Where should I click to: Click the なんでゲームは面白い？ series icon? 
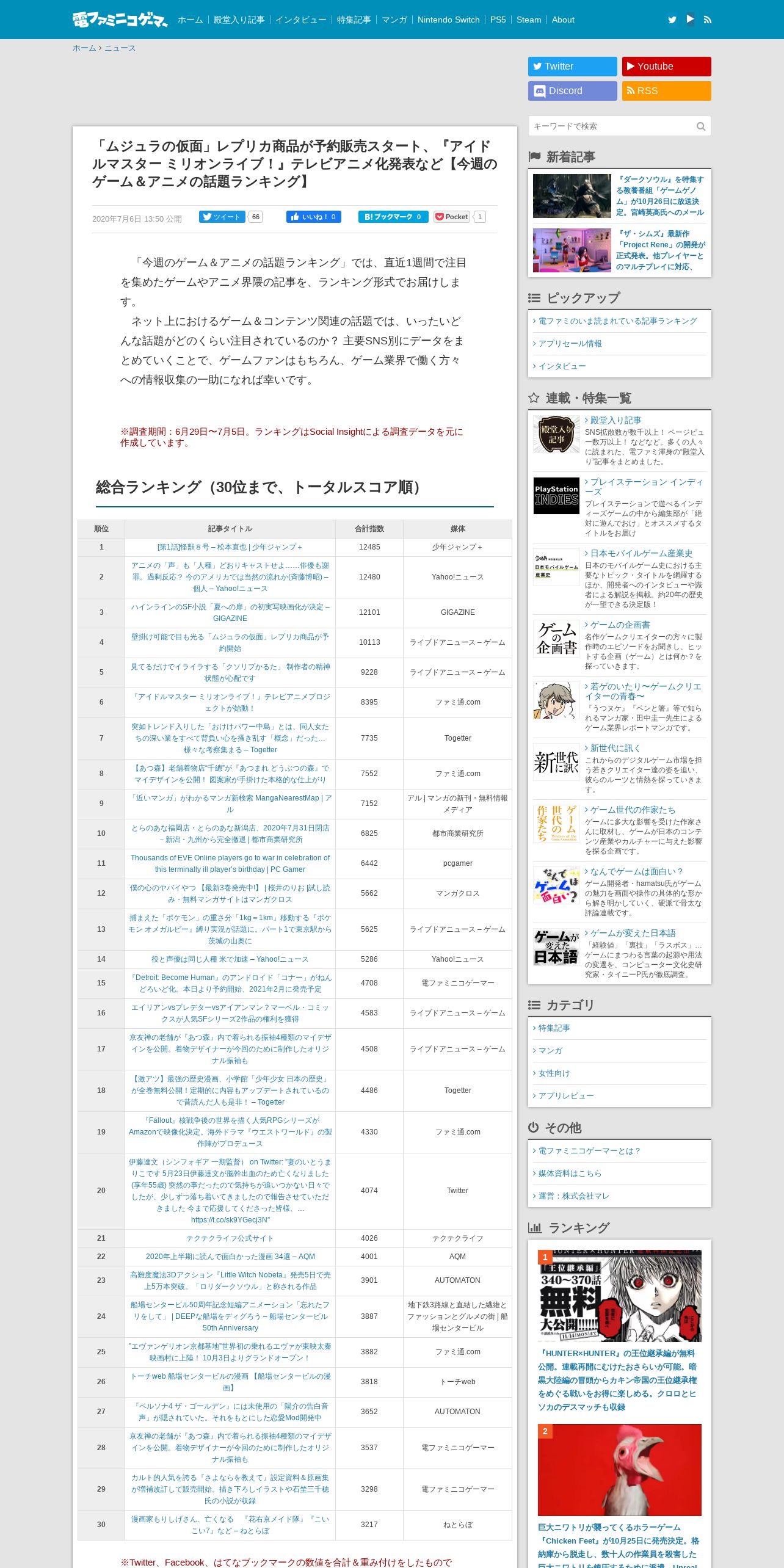(x=556, y=885)
